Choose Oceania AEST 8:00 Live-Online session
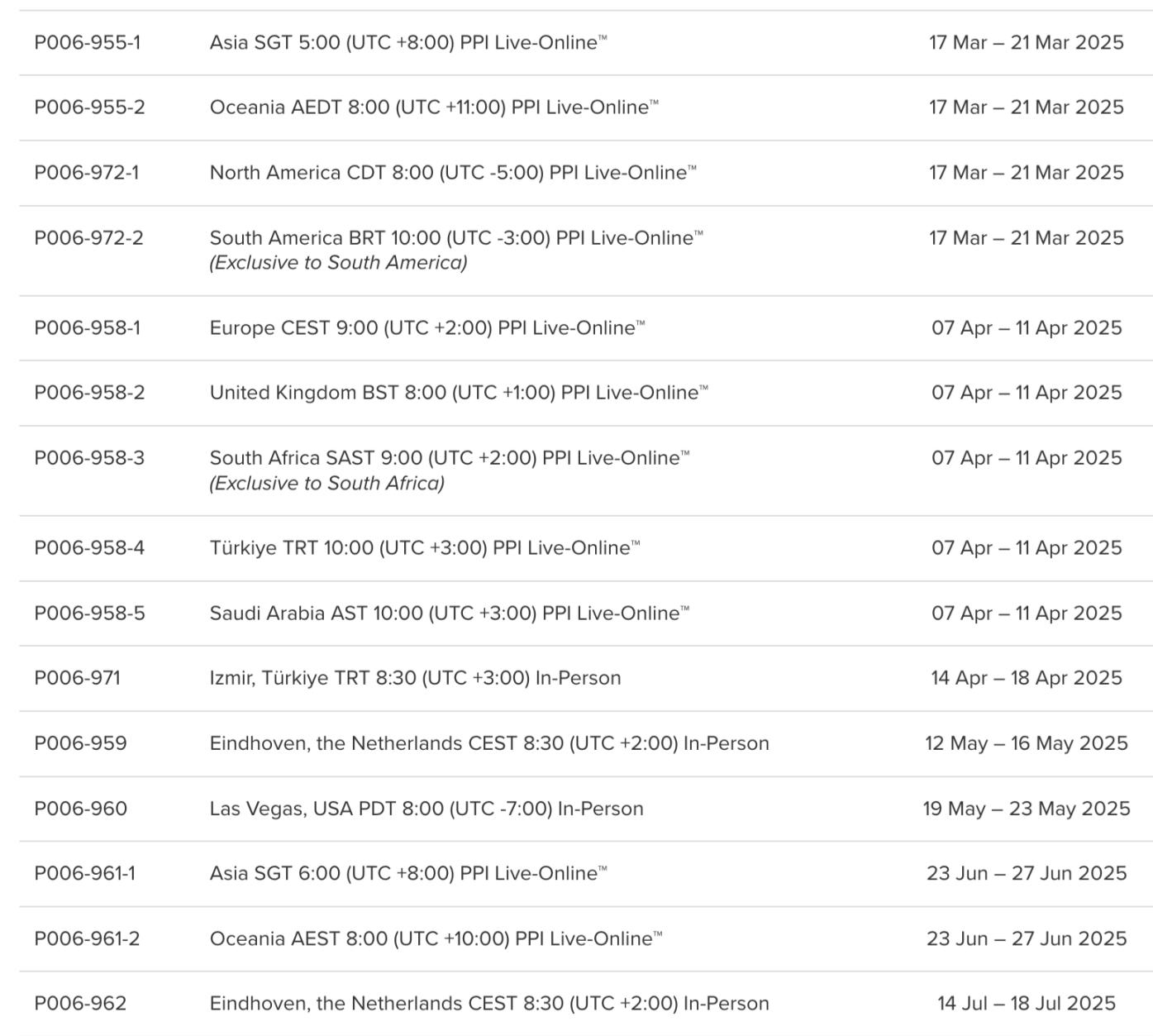1153x1036 pixels. 436,938
